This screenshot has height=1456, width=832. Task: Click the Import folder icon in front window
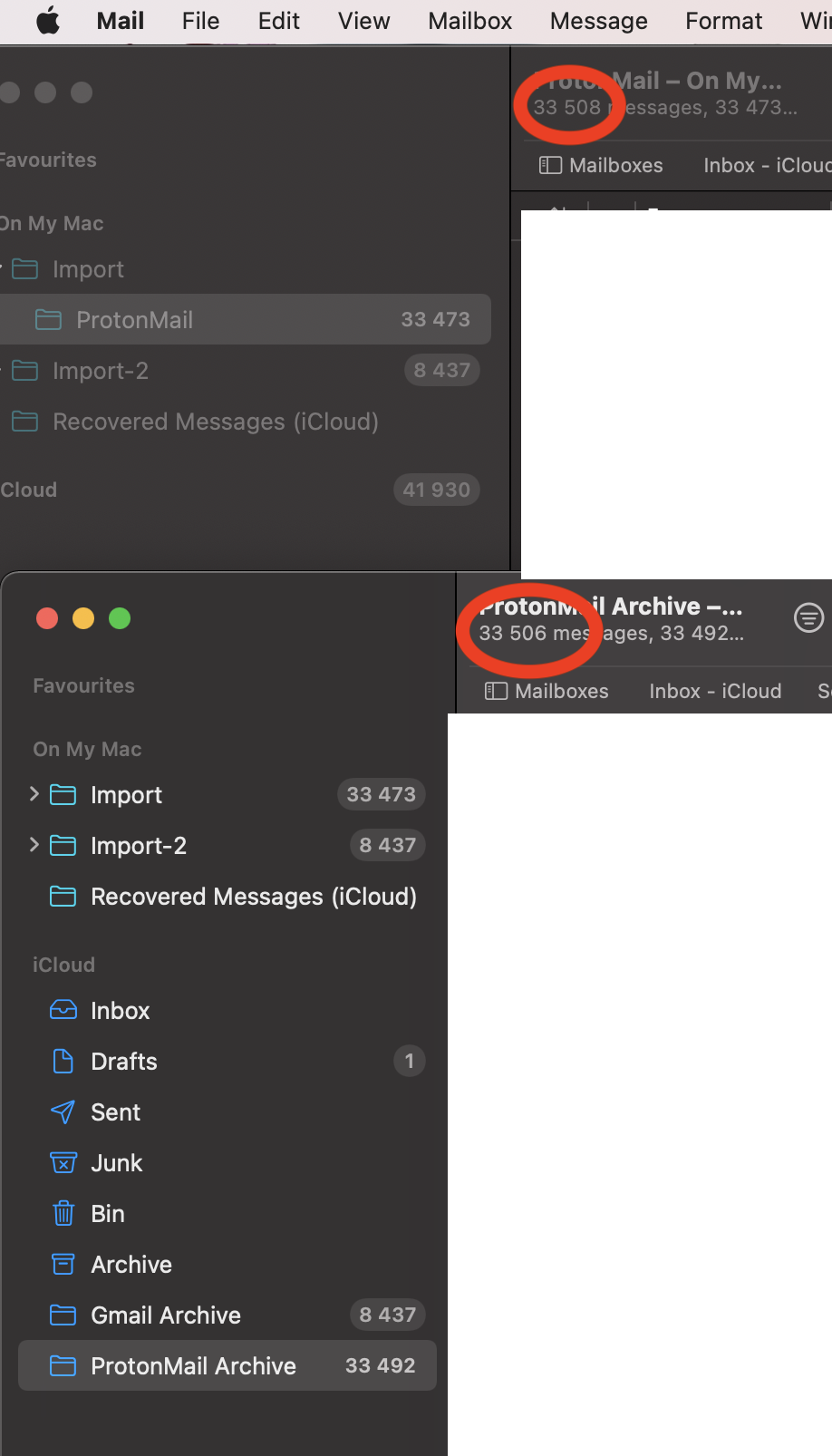click(x=63, y=795)
